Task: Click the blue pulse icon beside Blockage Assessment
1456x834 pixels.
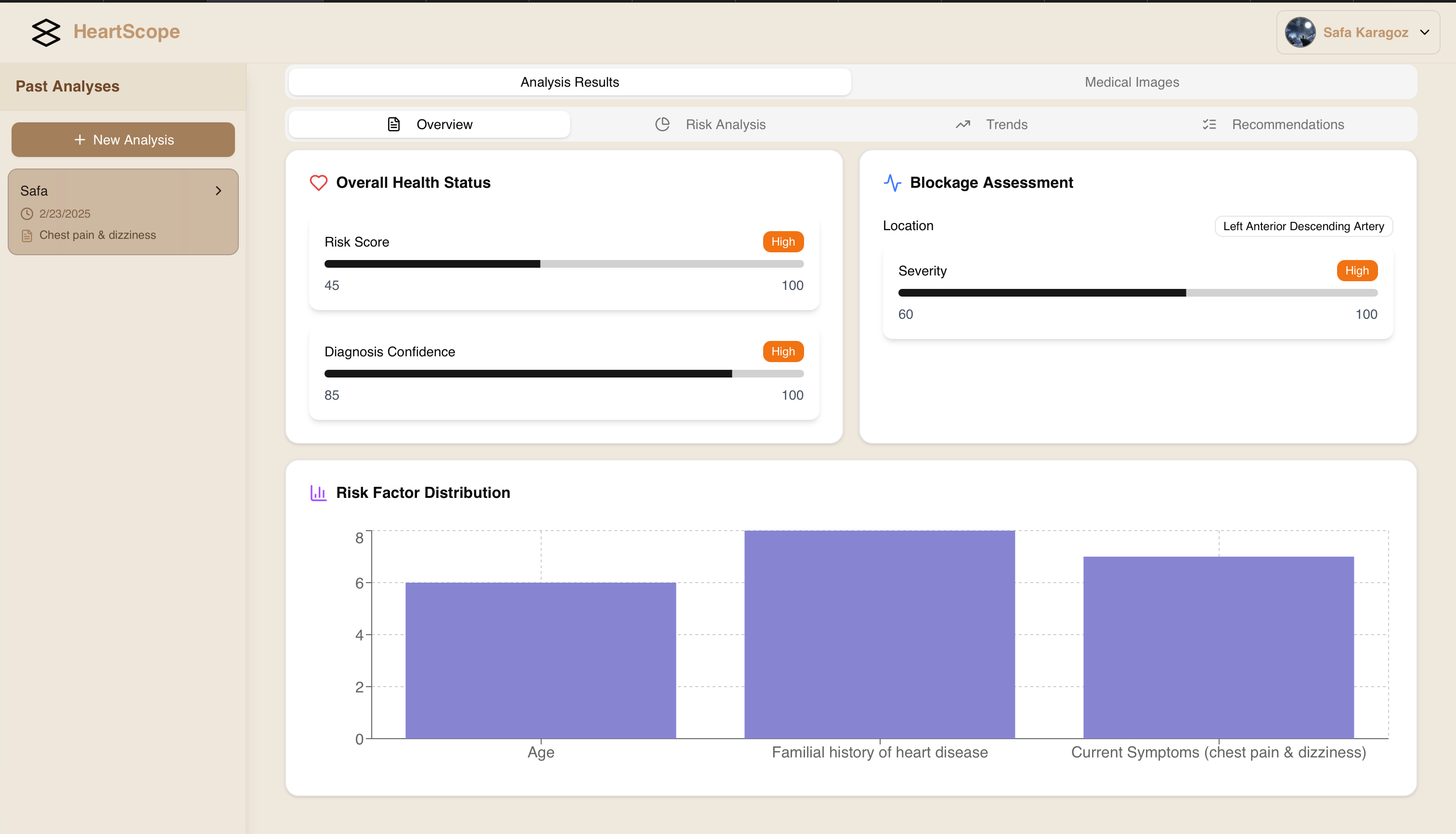Action: point(892,182)
